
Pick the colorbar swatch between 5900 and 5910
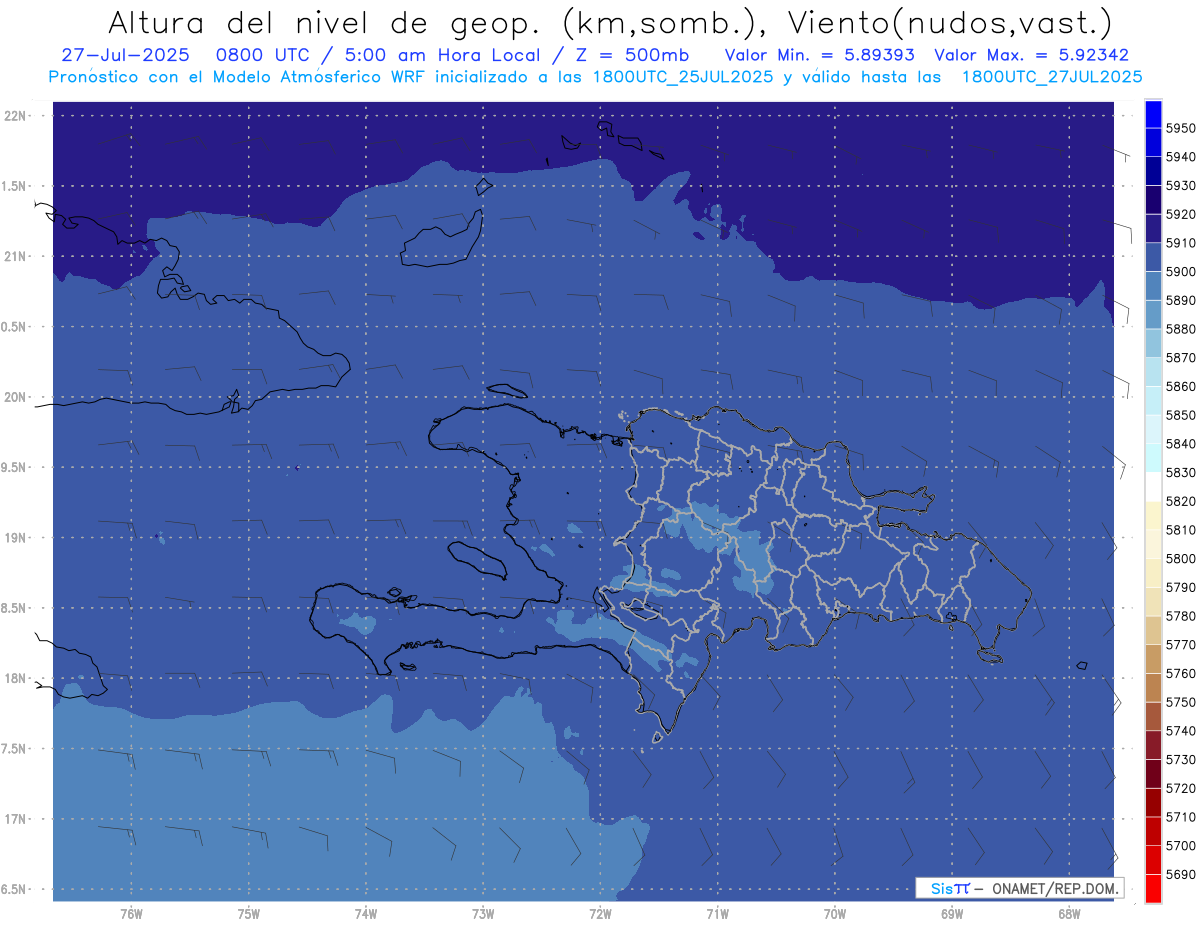tap(1153, 257)
